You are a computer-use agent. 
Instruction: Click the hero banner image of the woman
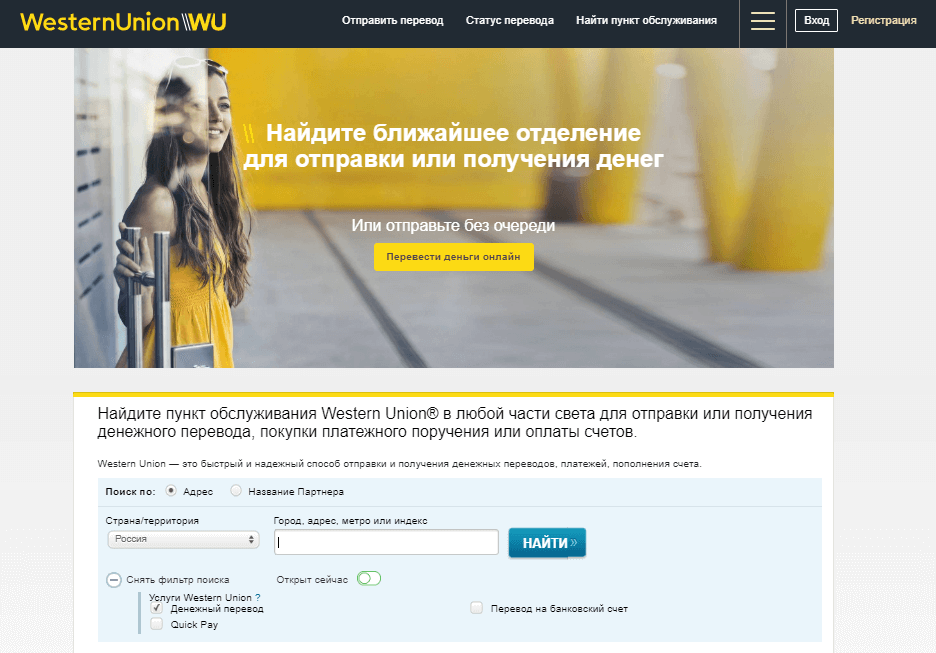coord(454,208)
